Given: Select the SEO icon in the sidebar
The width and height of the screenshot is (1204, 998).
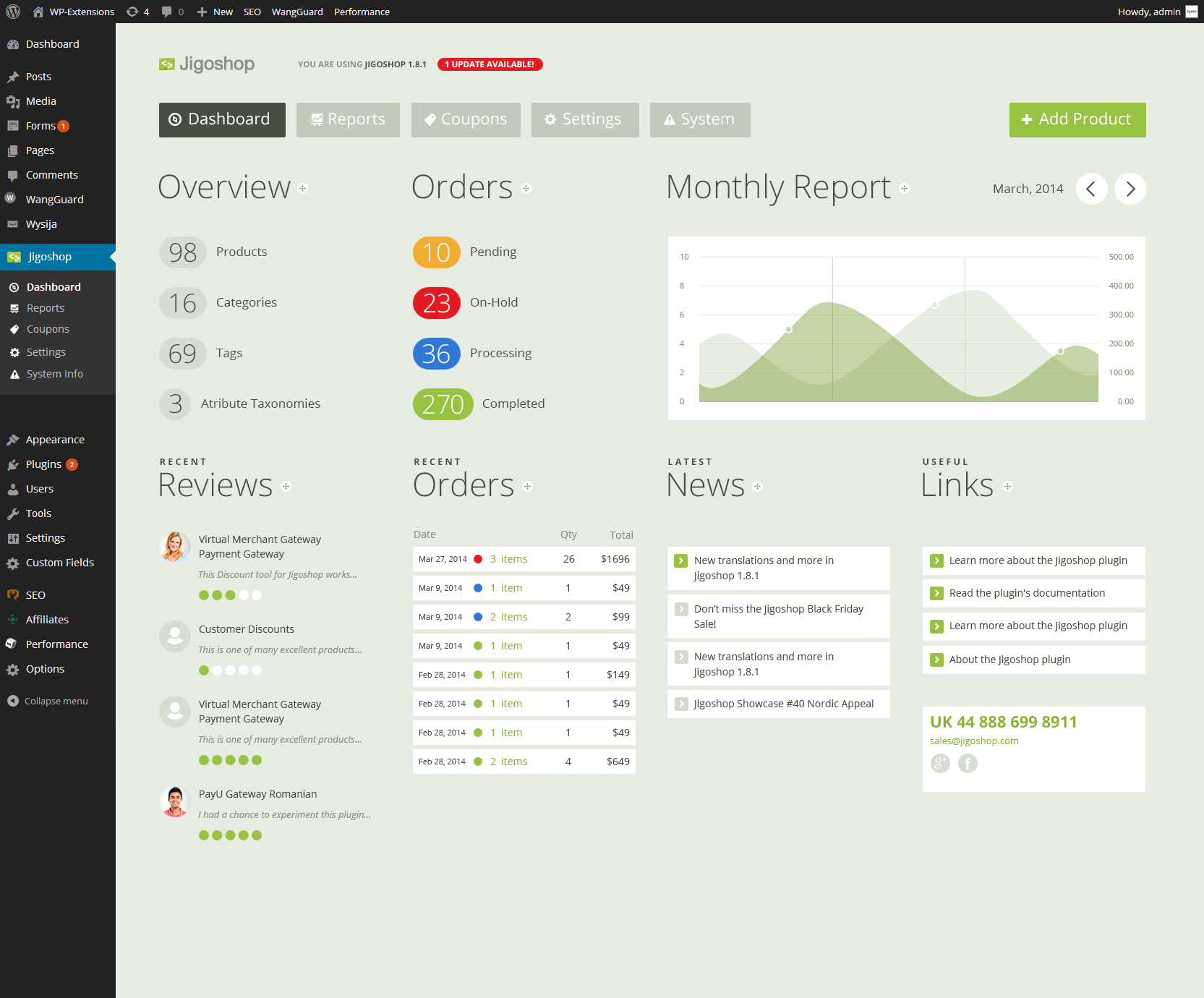Looking at the screenshot, I should (13, 594).
